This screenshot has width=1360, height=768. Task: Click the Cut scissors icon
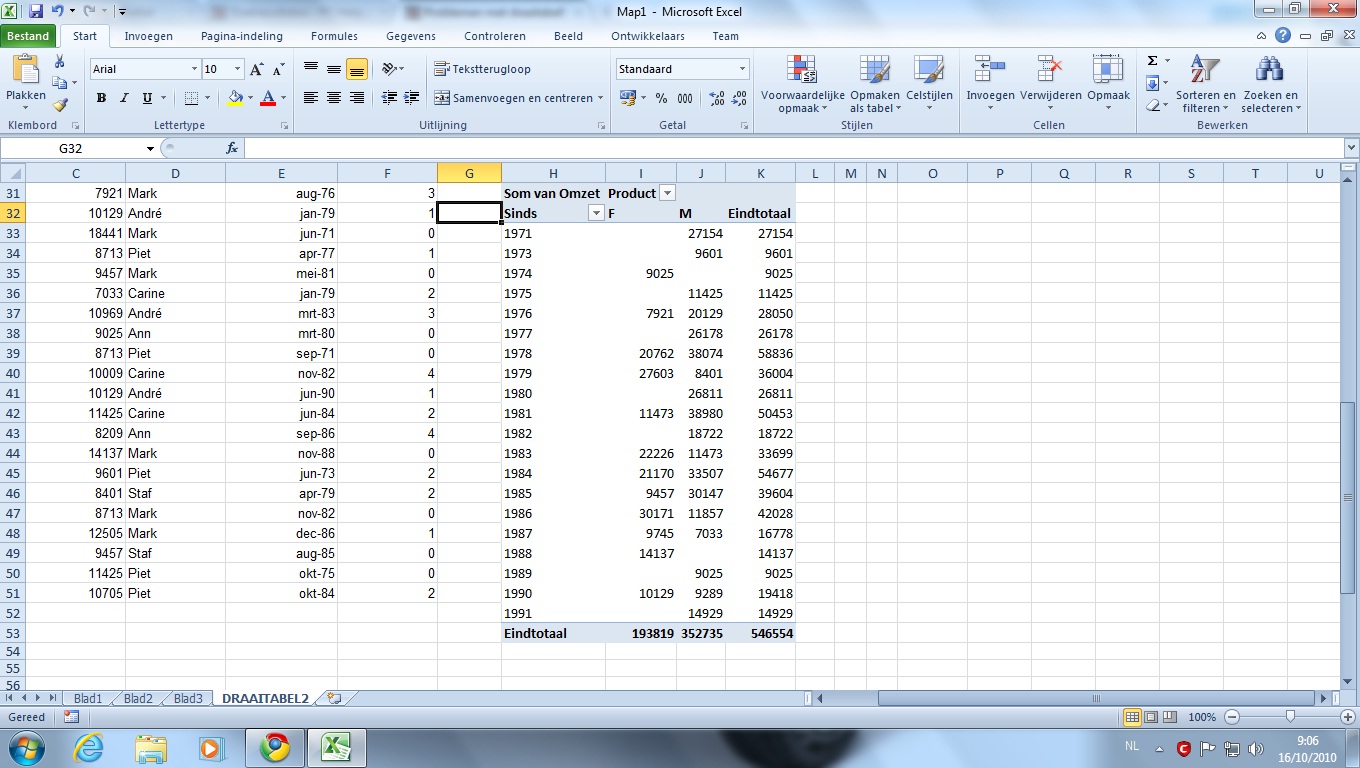(x=60, y=62)
